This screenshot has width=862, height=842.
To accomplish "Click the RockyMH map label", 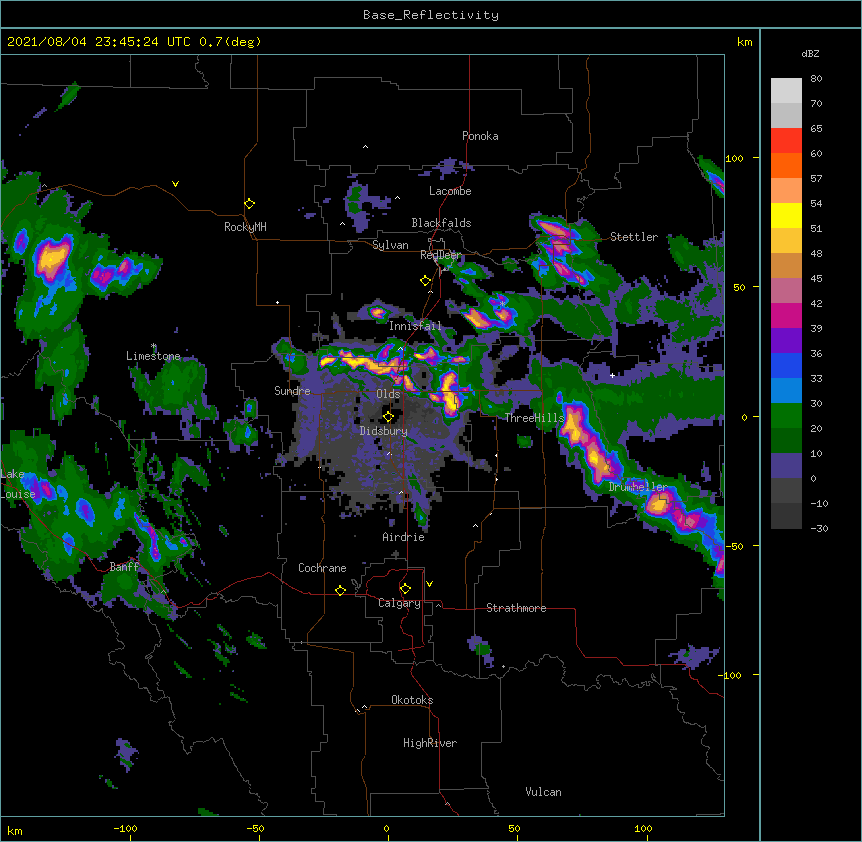I will coord(245,227).
